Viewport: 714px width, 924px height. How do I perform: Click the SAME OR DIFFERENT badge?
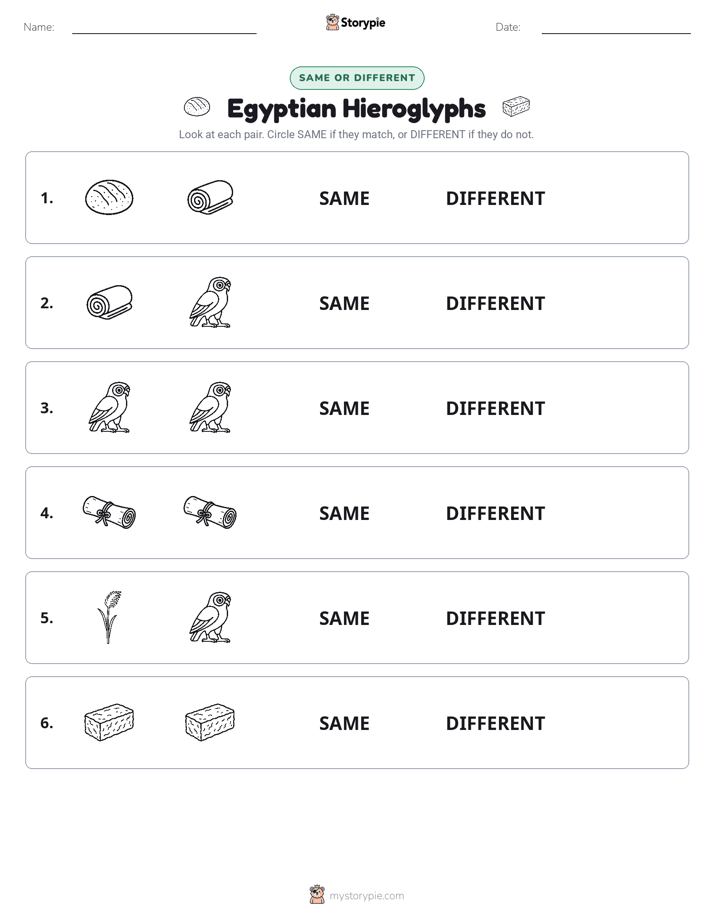(x=357, y=78)
